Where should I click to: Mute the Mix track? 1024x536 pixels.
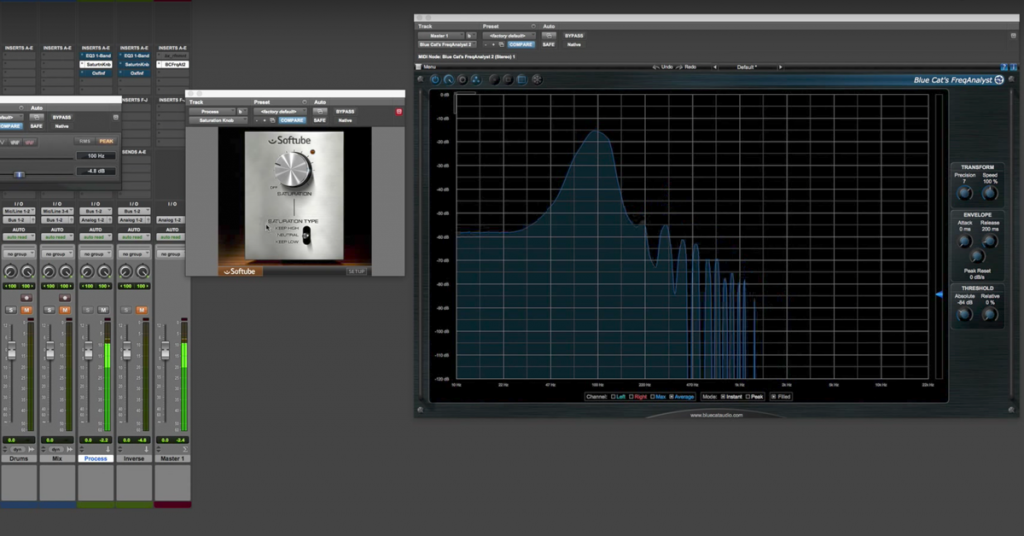click(65, 310)
